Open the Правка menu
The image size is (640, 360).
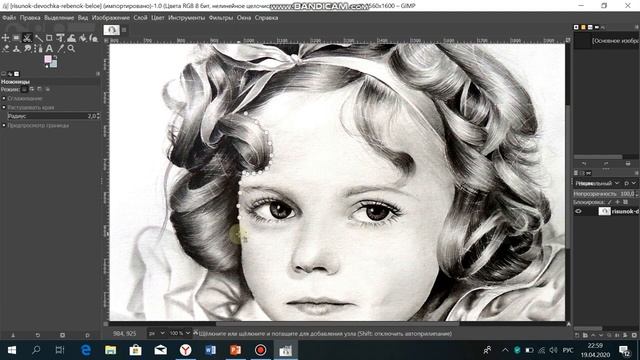coord(30,18)
